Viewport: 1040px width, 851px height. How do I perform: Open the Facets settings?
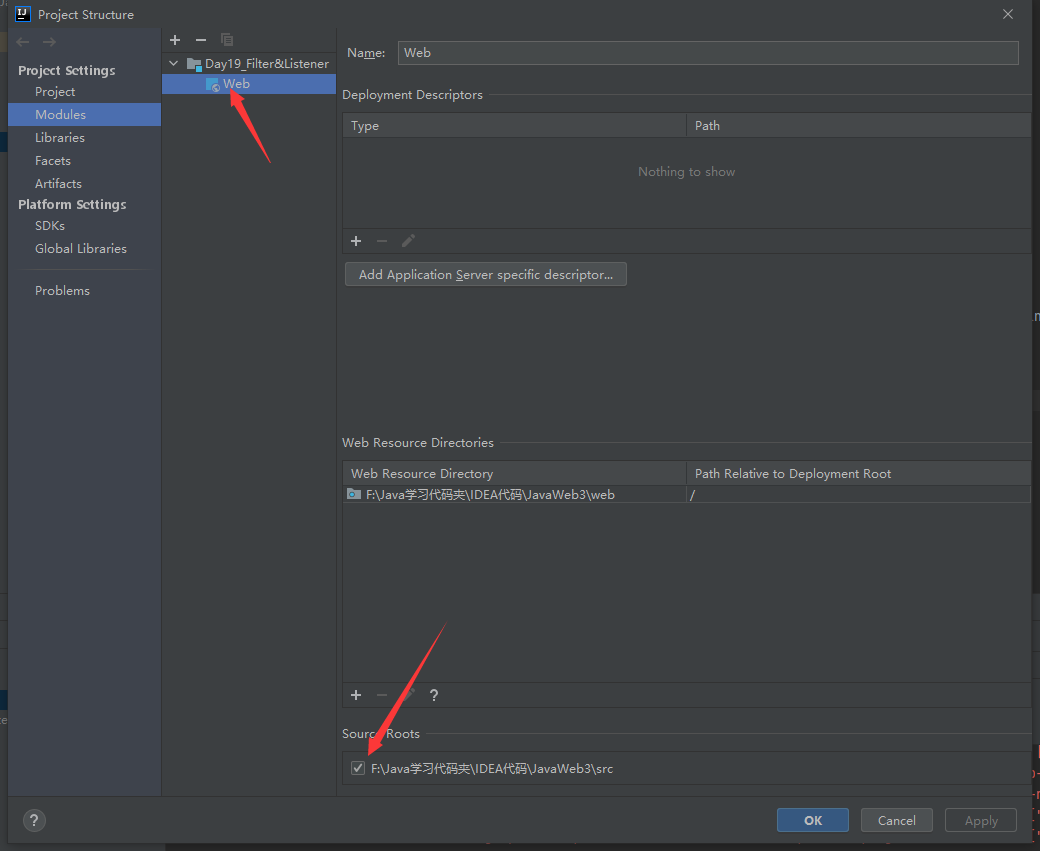53,161
